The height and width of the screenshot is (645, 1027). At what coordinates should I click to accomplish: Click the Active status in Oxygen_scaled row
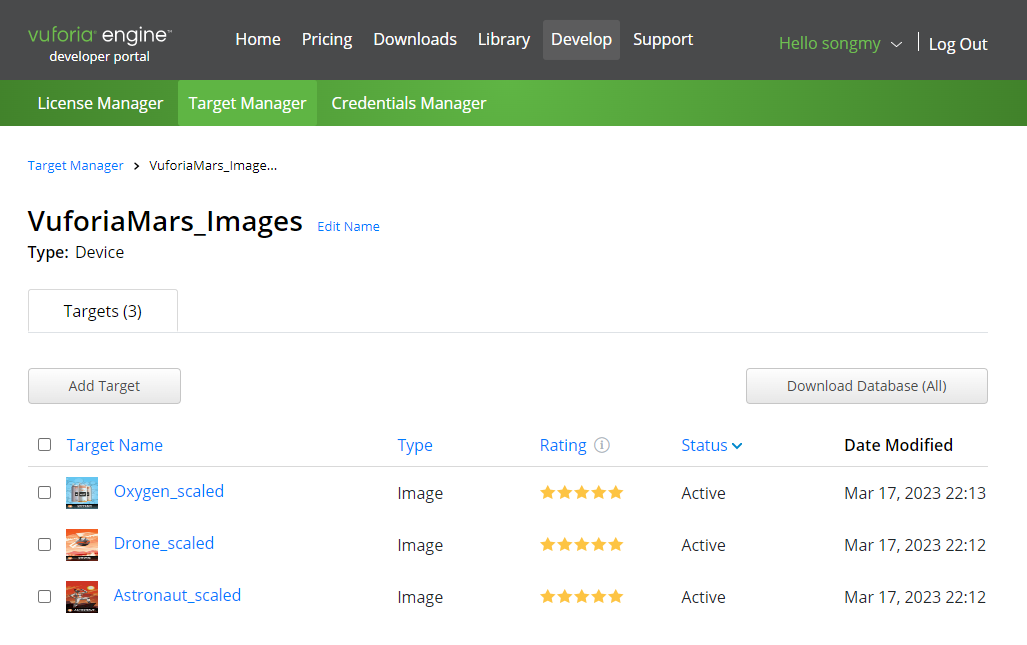click(x=703, y=493)
